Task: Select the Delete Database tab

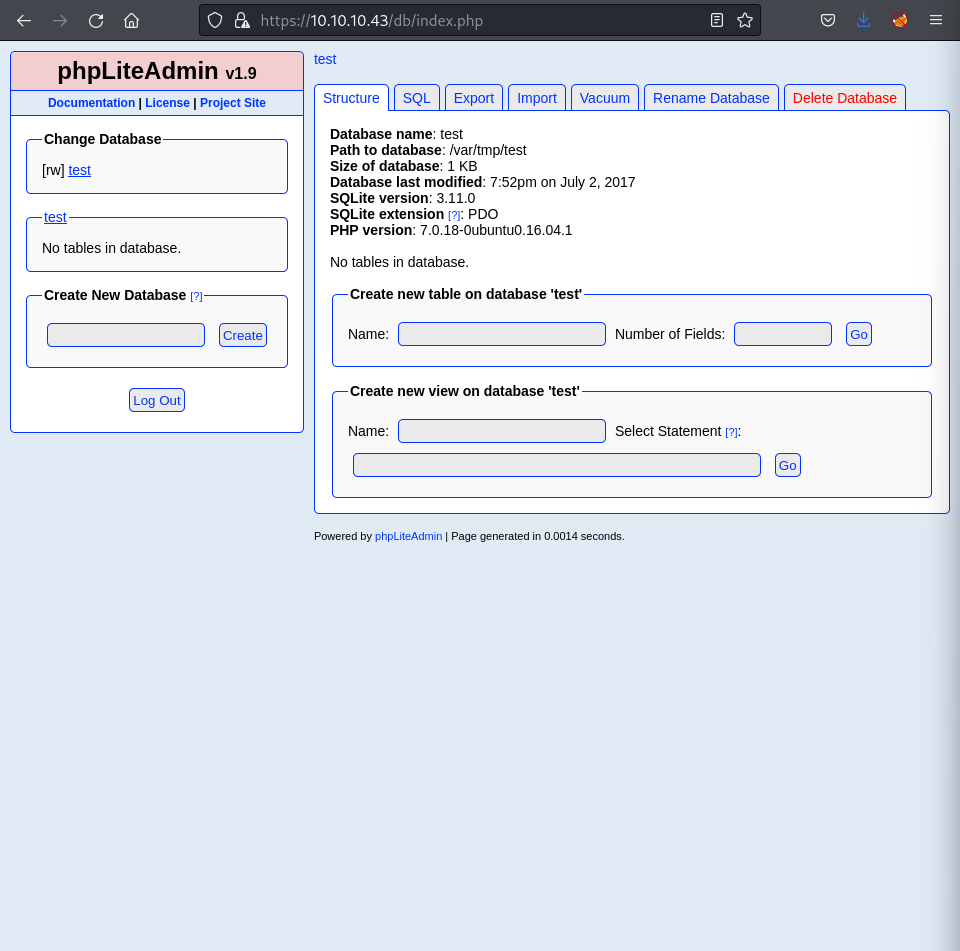Action: coord(844,98)
